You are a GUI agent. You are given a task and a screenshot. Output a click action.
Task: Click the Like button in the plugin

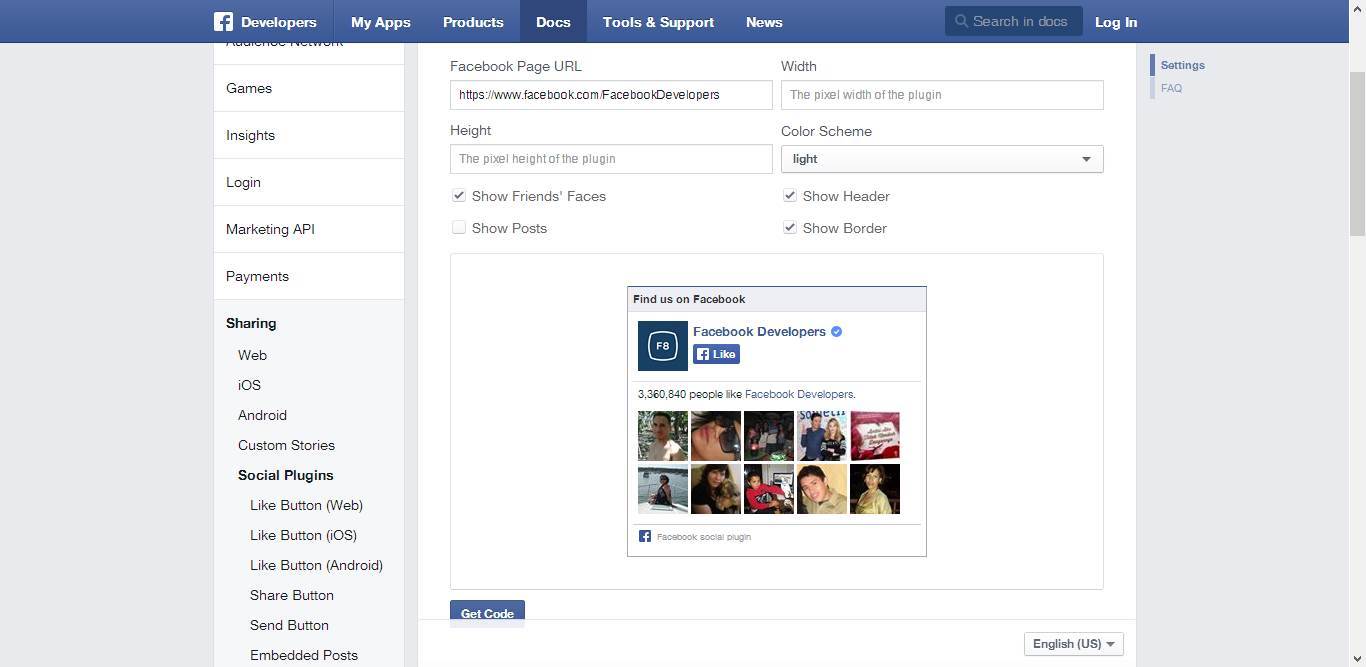click(x=716, y=354)
